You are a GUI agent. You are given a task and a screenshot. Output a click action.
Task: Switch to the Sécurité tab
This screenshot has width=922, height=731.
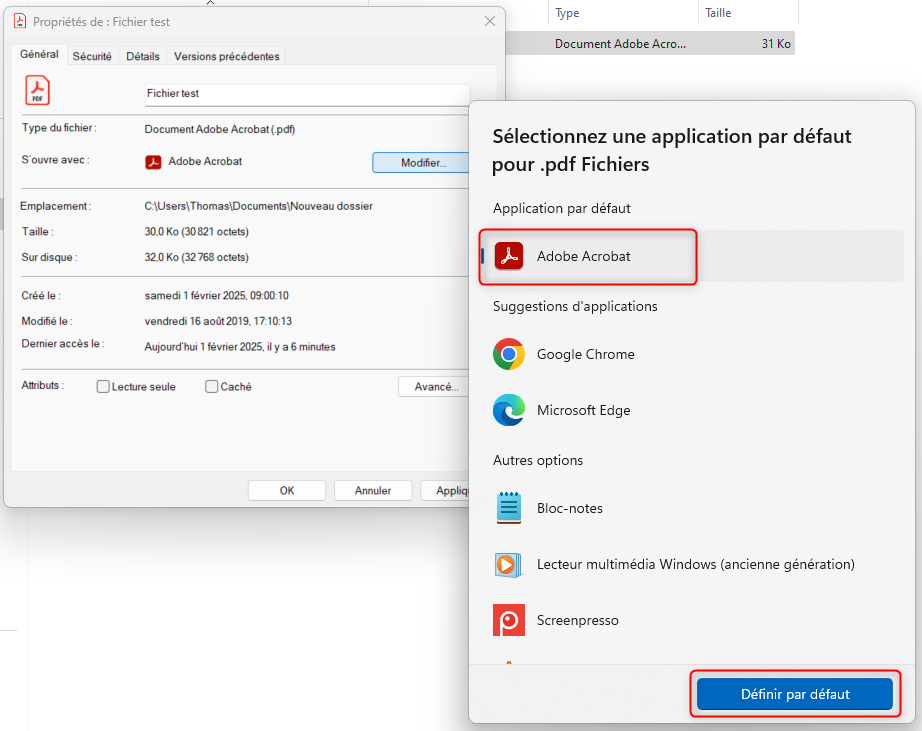click(92, 57)
